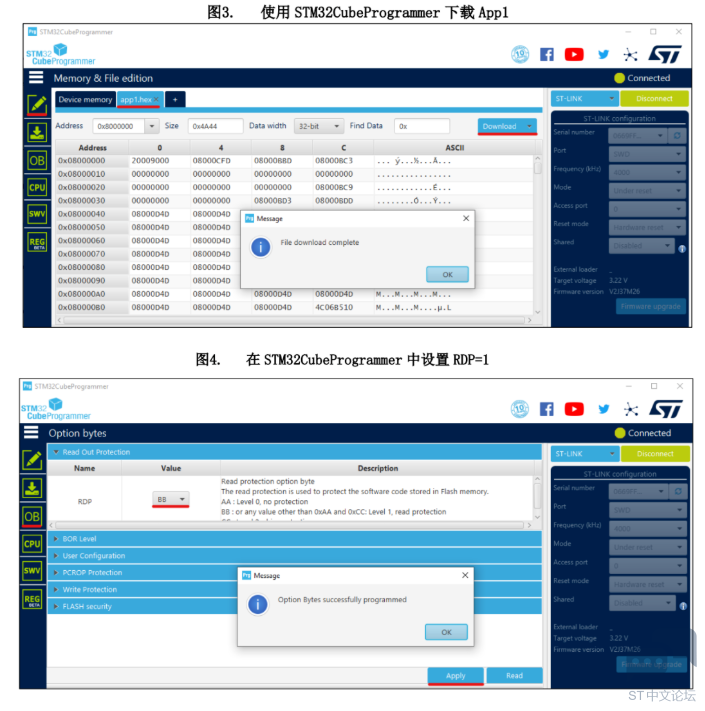Select Memory edit pencil icon in top window

(37, 105)
